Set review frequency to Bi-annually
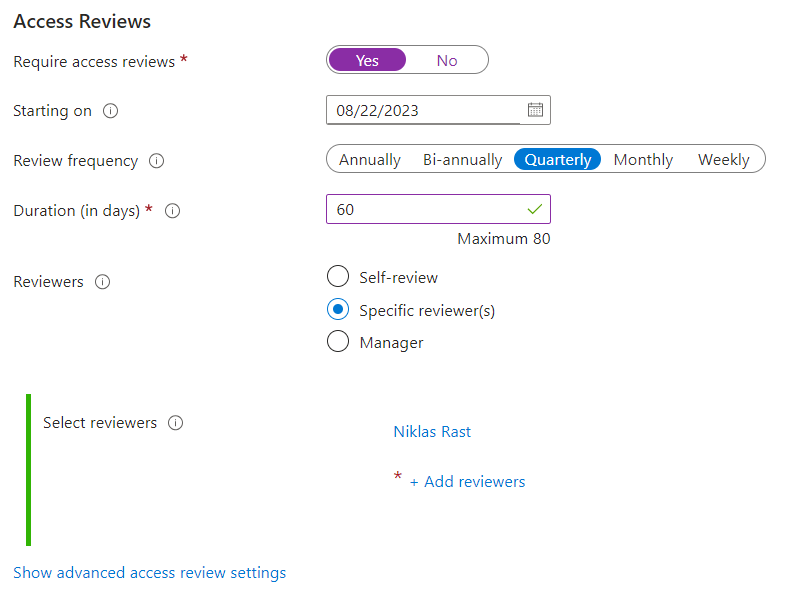 (462, 160)
